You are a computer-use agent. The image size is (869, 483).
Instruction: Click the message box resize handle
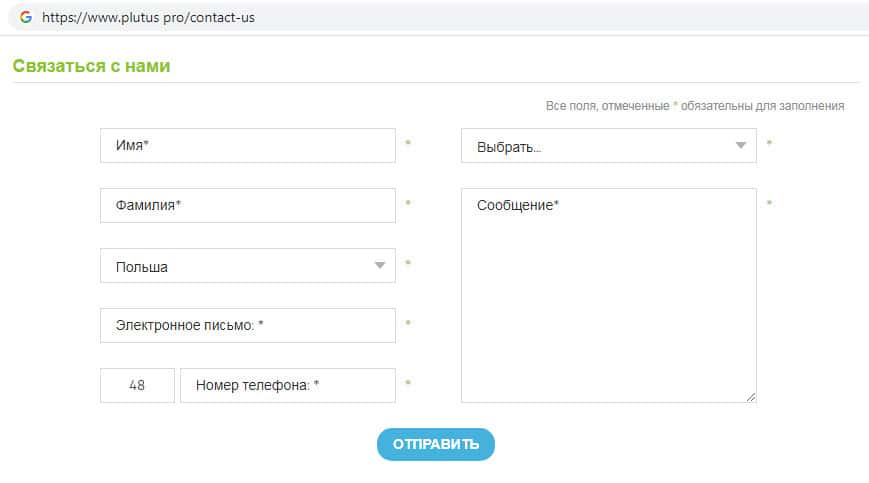751,397
